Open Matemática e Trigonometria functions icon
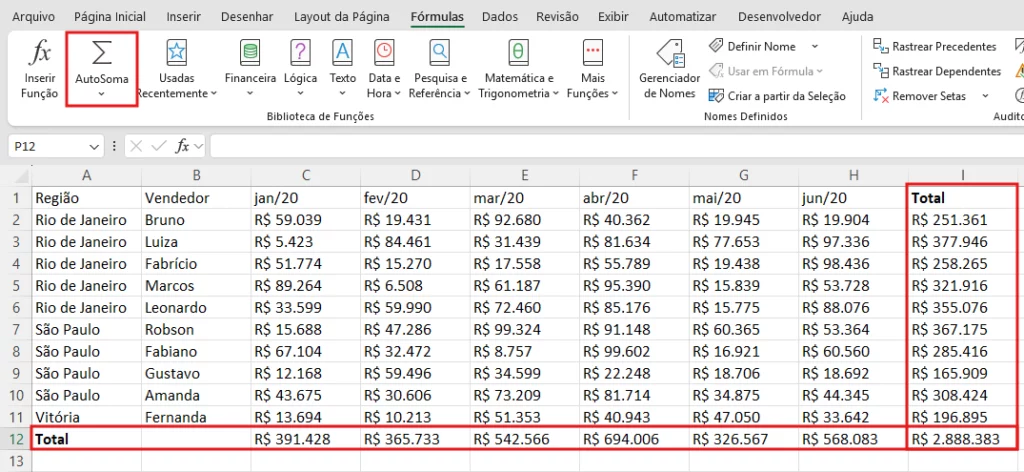This screenshot has width=1024, height=472. click(x=519, y=52)
